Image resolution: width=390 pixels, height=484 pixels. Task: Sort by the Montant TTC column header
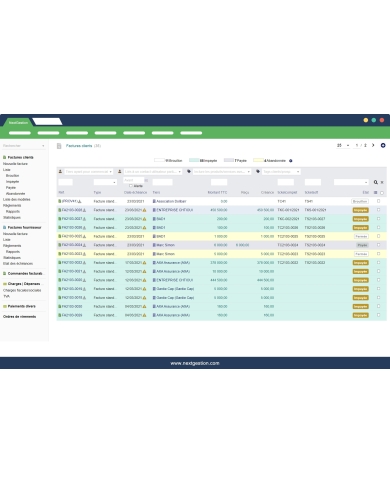tap(217, 192)
